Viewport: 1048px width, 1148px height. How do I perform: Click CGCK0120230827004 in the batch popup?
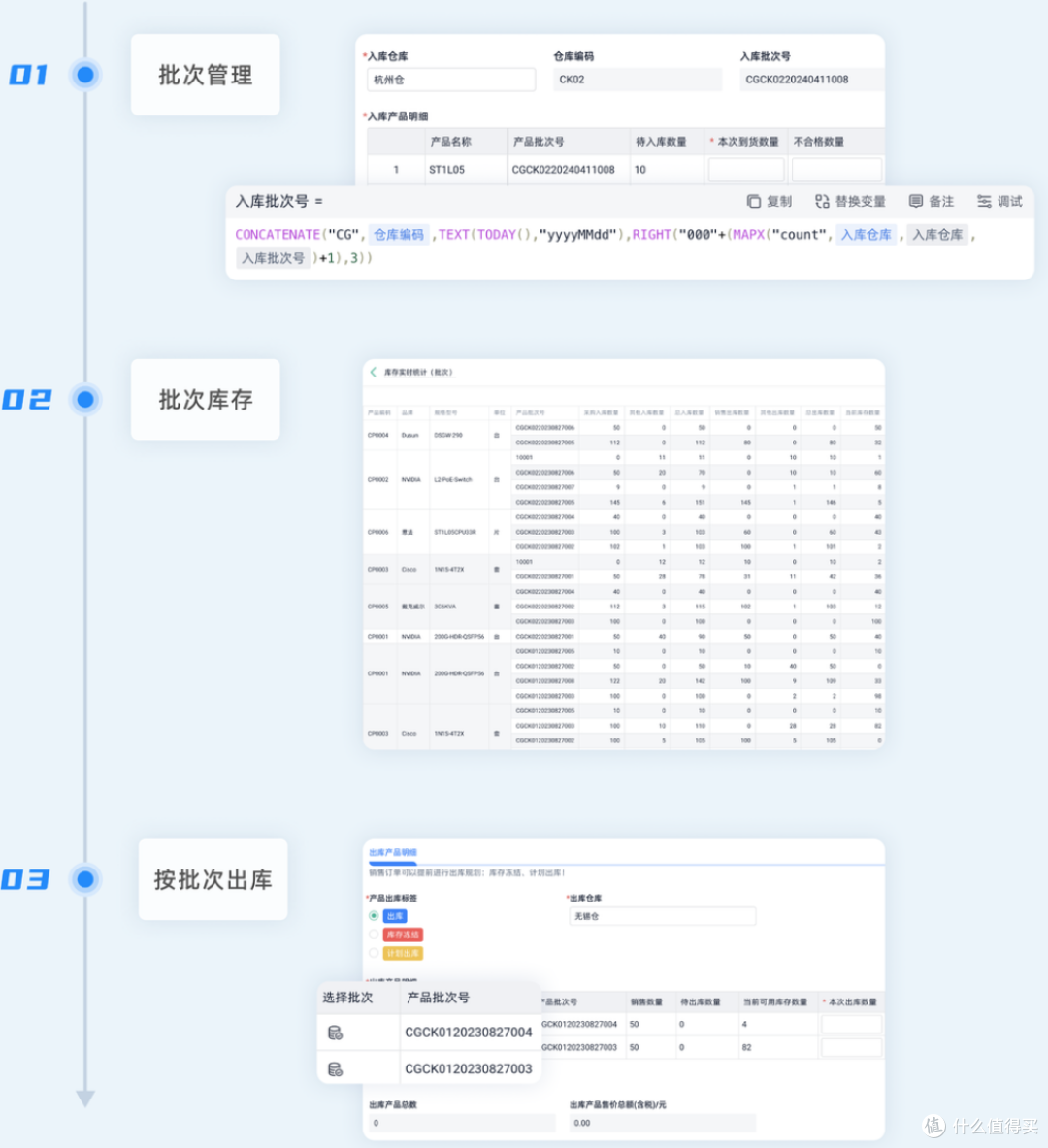(x=468, y=1033)
